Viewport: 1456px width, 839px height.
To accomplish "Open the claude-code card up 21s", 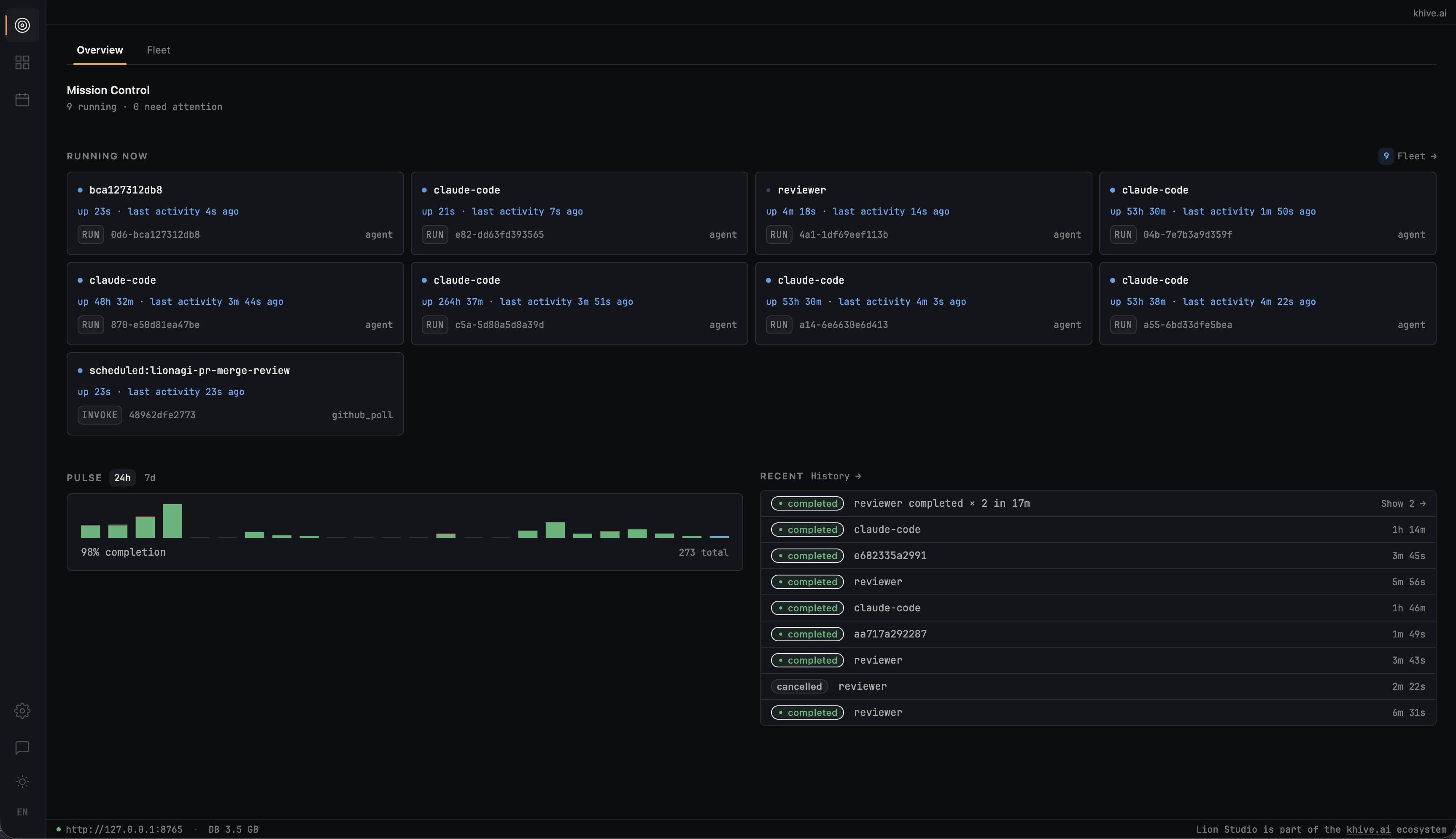I will tap(579, 213).
